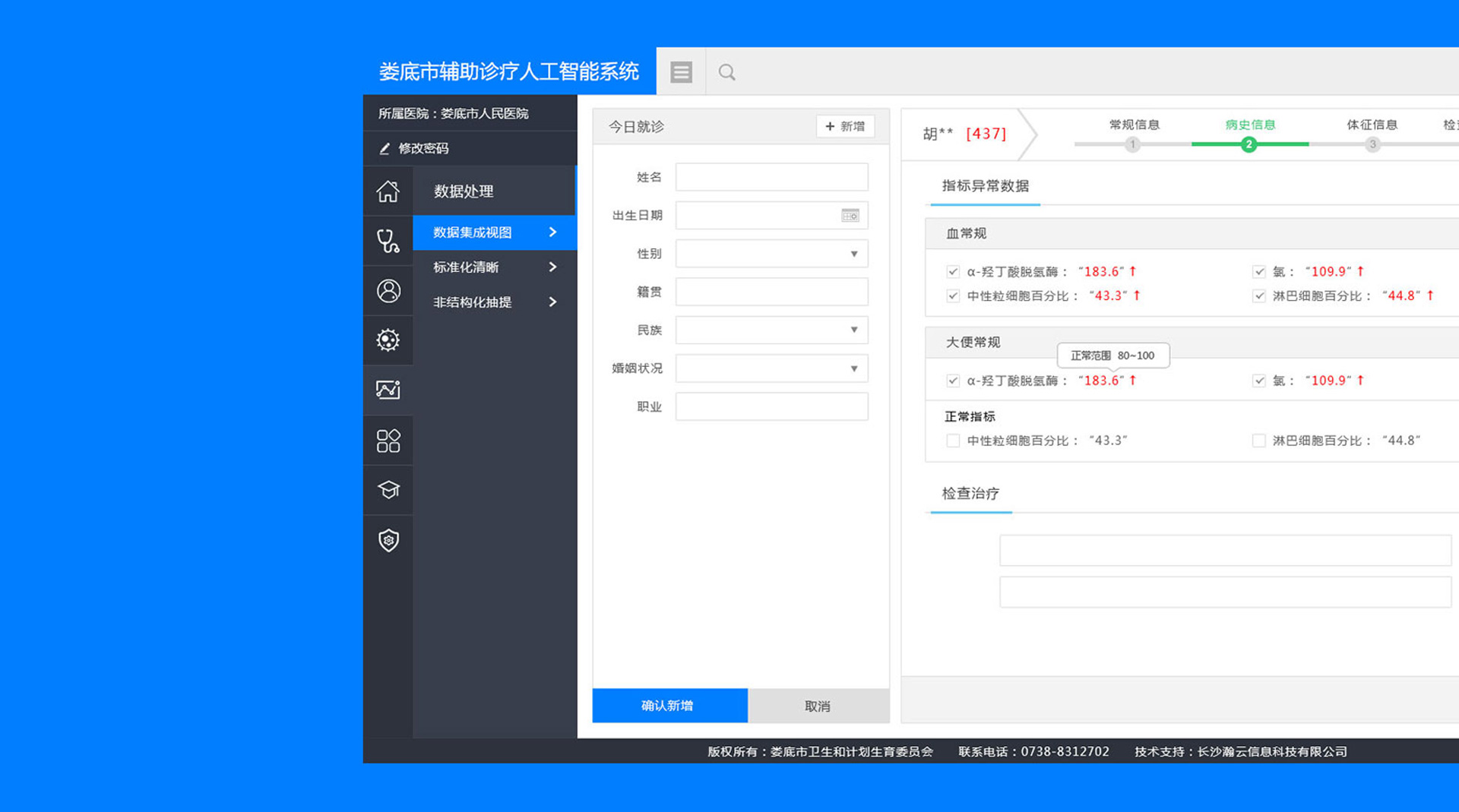Toggle 大便常规 氯 109.9 checkbox

tap(1259, 381)
